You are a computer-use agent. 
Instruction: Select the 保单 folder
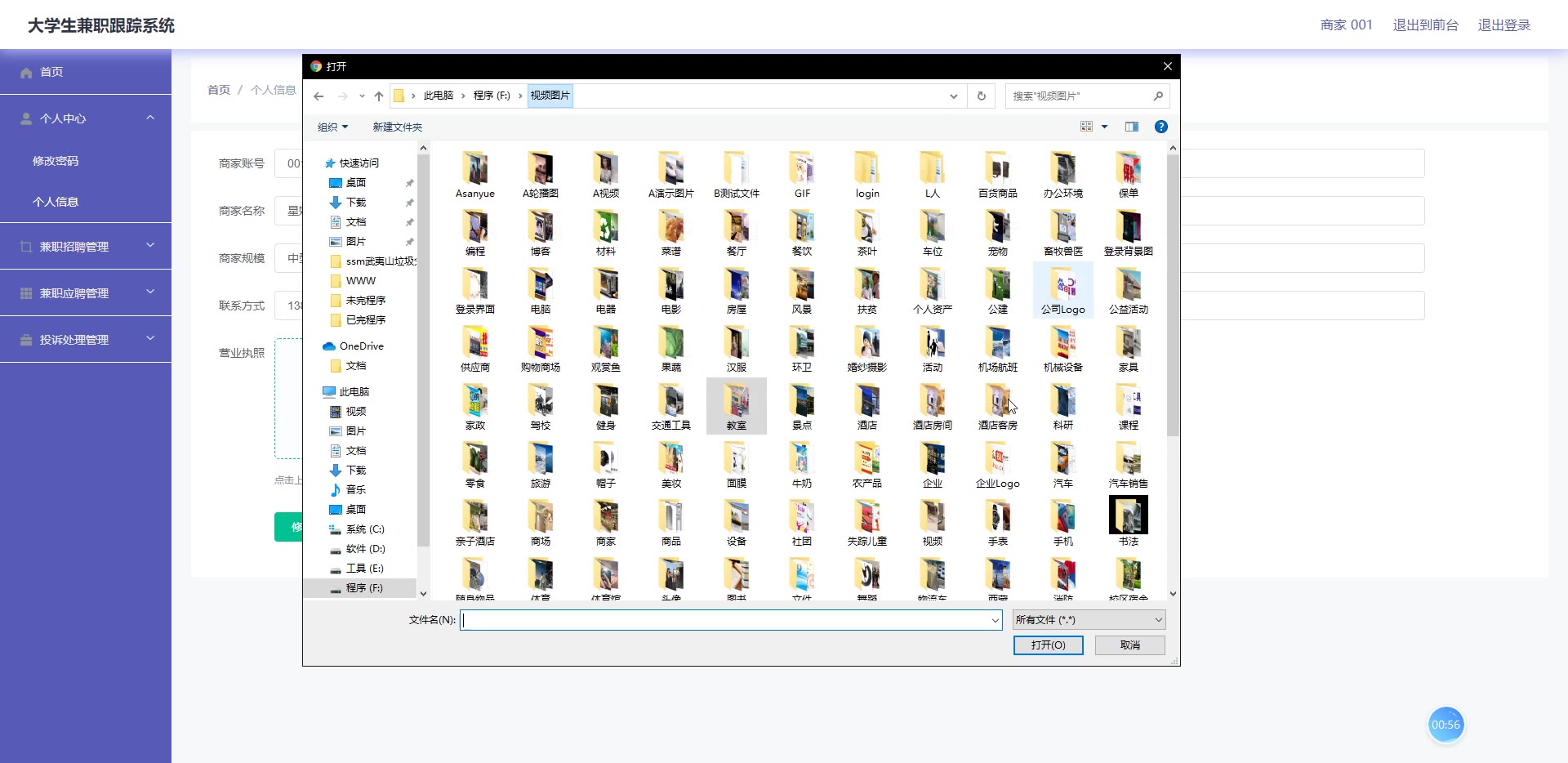(x=1129, y=176)
